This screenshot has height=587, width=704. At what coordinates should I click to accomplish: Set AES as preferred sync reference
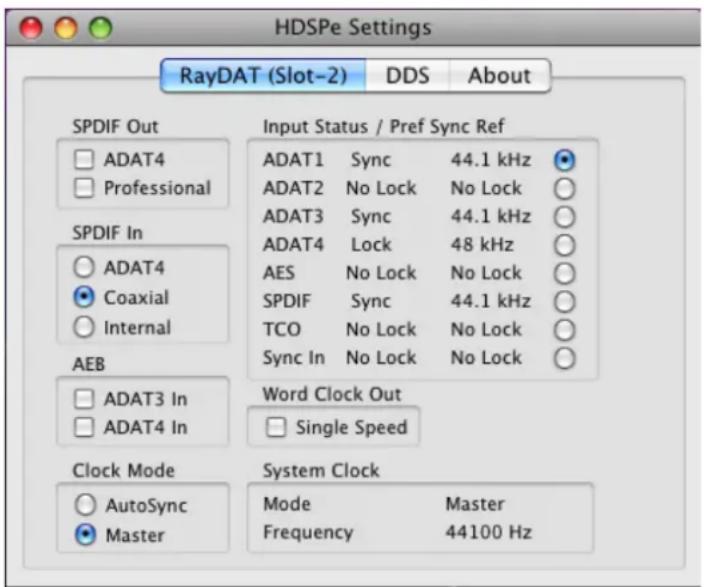tap(564, 274)
